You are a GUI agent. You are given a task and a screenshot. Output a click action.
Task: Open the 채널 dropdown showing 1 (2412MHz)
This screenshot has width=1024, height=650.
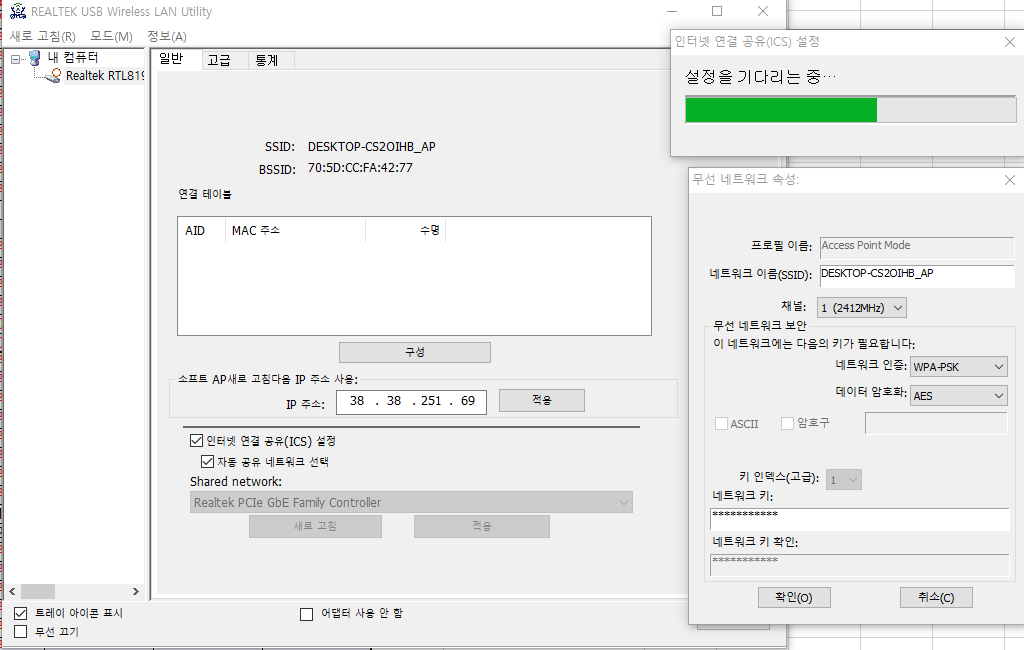pos(861,308)
